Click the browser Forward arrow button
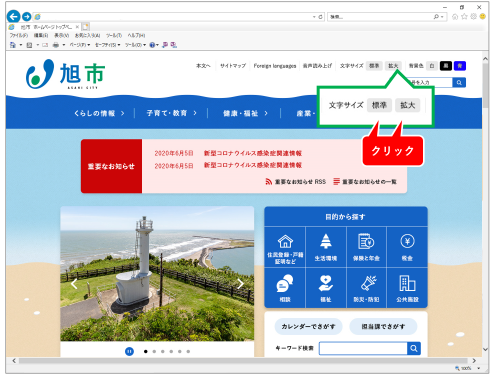 [x=26, y=17]
